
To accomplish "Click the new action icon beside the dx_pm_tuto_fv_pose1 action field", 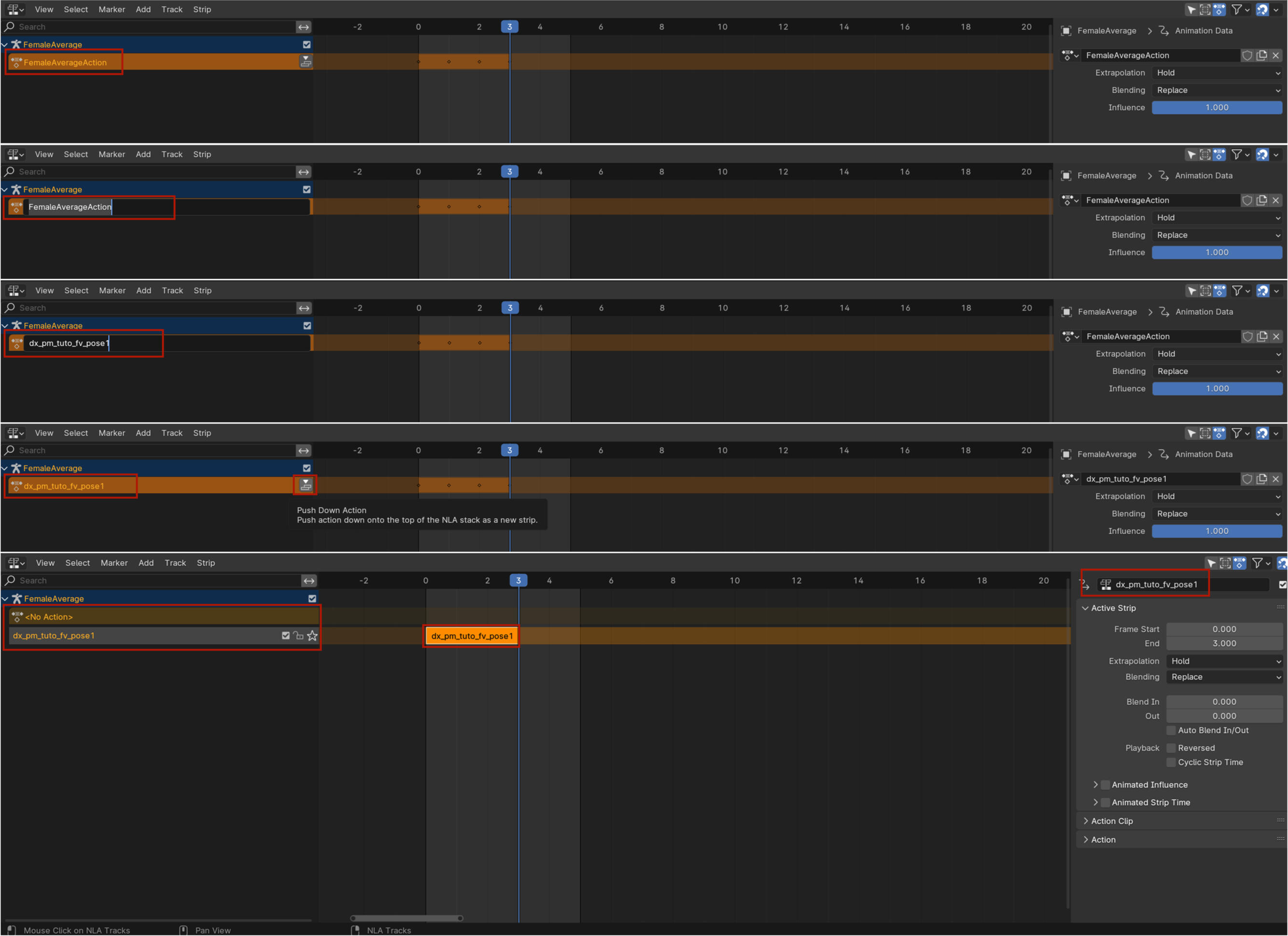I will [x=1261, y=479].
